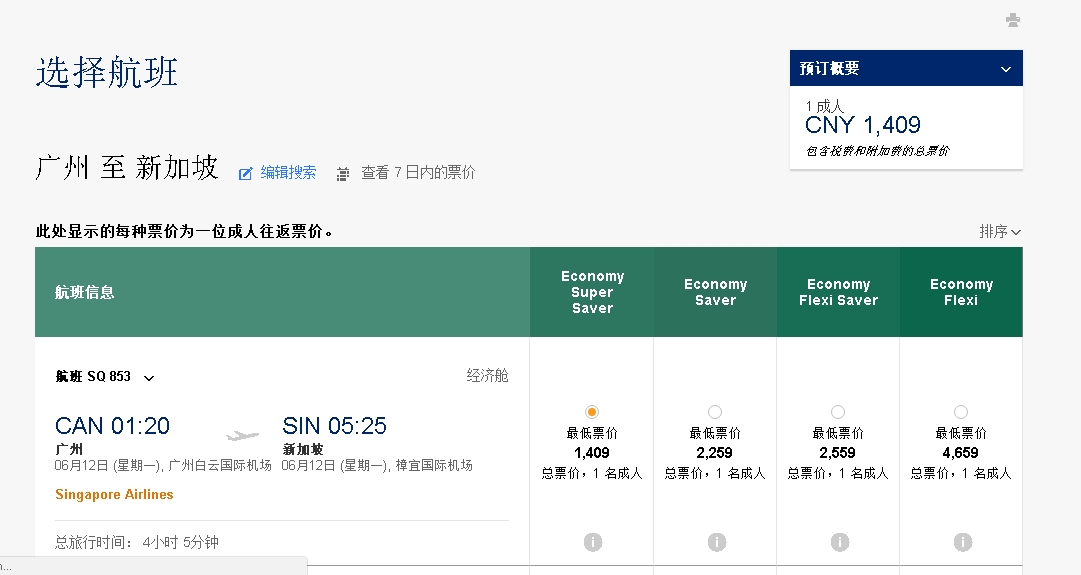This screenshot has height=575, width=1081.
Task: Click Economy Super Saver column header
Action: pyautogui.click(x=592, y=292)
